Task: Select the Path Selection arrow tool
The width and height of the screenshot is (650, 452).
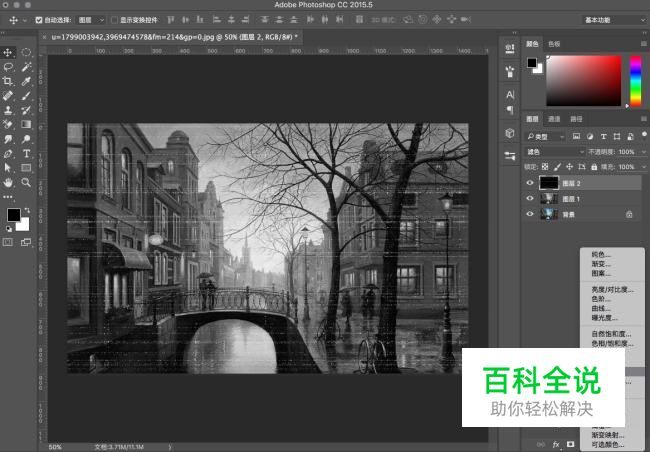Action: click(x=7, y=168)
